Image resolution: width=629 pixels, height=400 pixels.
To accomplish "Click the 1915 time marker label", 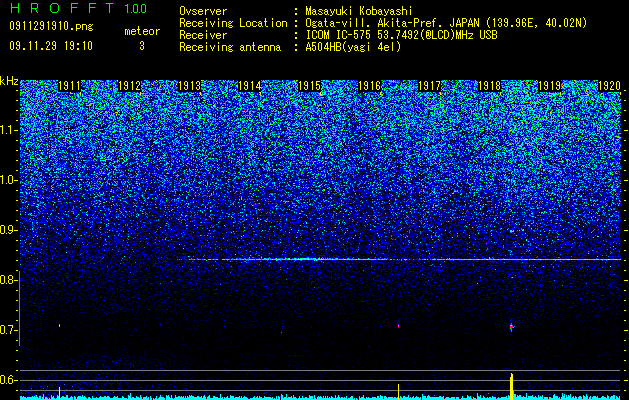I will pyautogui.click(x=310, y=86).
